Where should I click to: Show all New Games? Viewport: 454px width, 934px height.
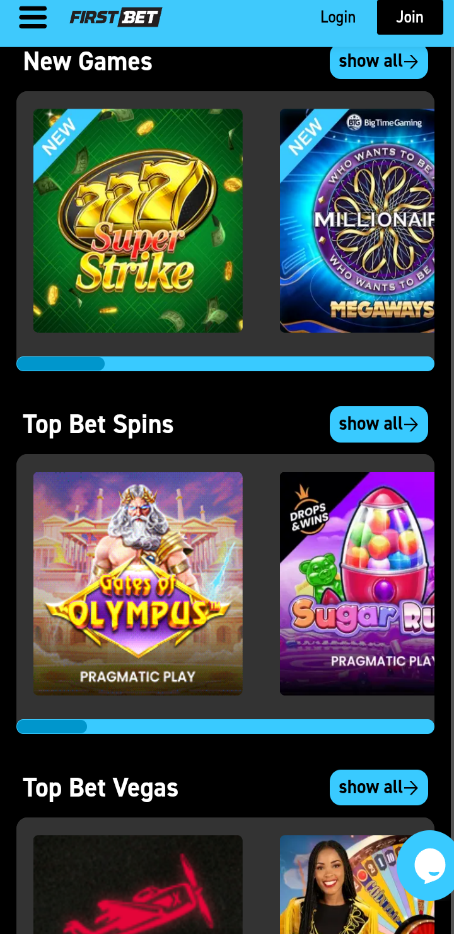pos(379,61)
